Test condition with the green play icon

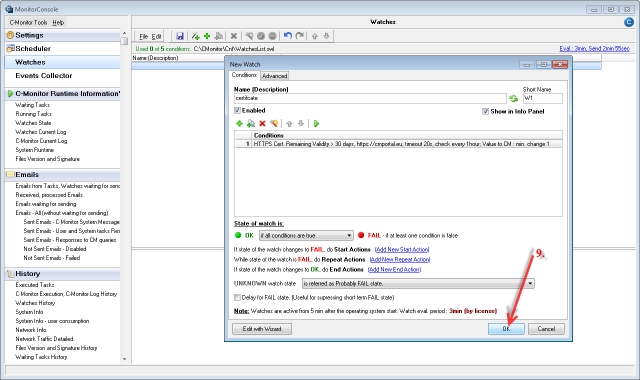(x=316, y=123)
